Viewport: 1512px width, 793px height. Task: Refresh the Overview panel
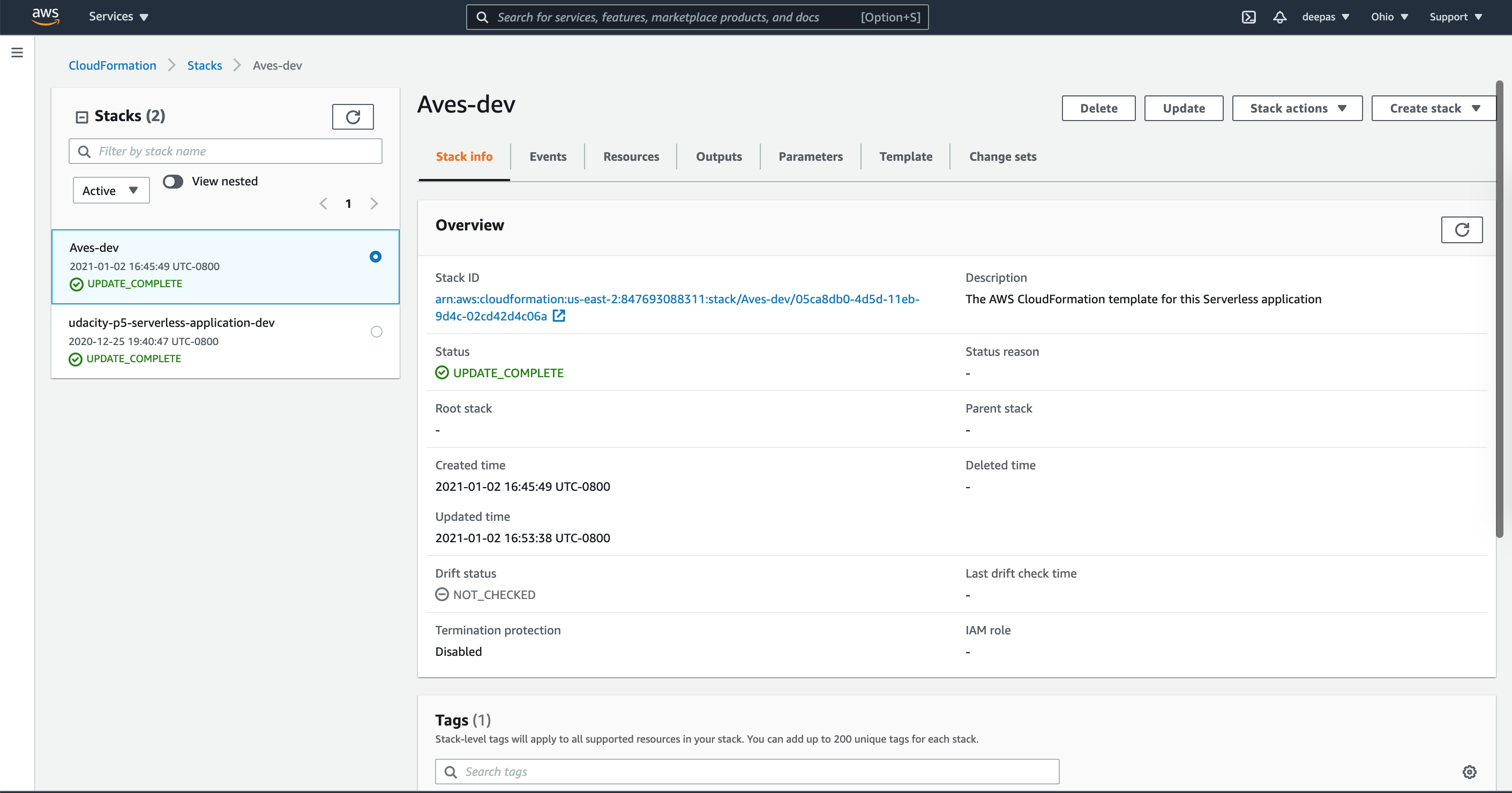pos(1462,229)
